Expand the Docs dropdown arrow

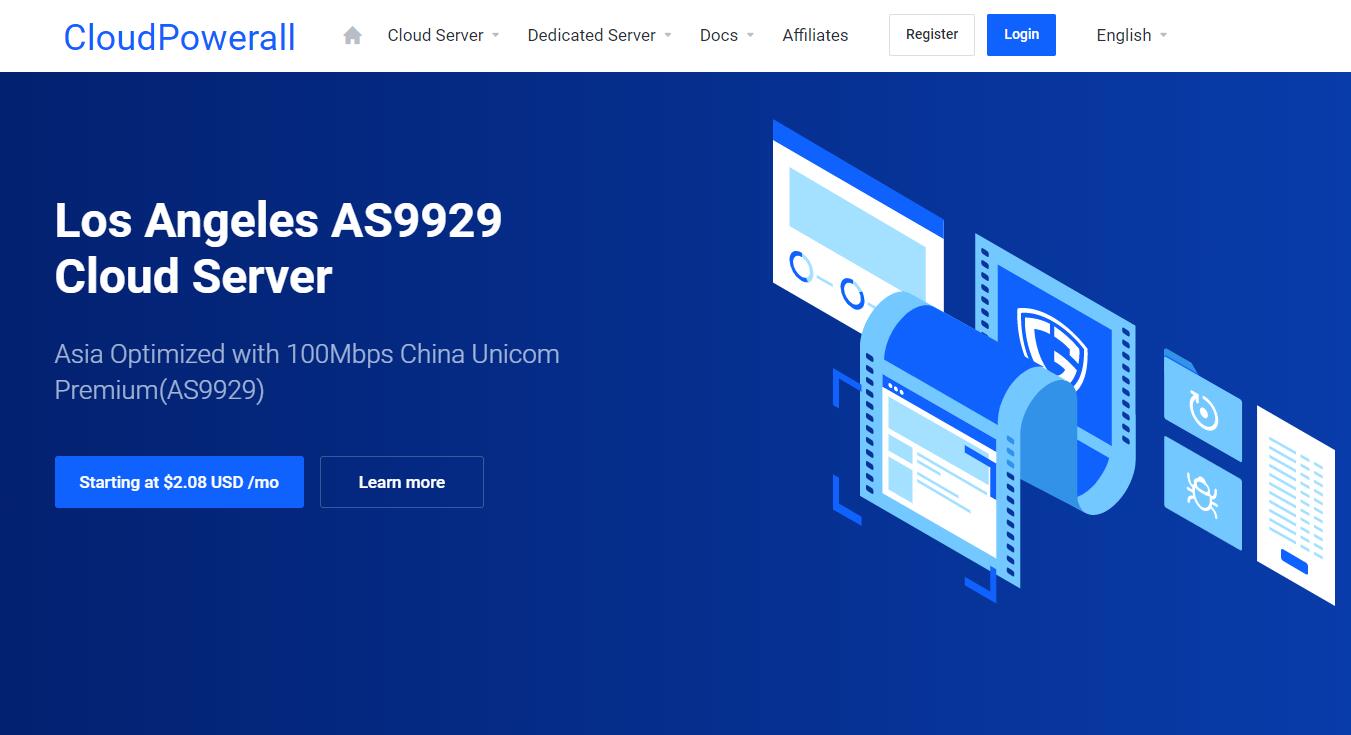750,36
